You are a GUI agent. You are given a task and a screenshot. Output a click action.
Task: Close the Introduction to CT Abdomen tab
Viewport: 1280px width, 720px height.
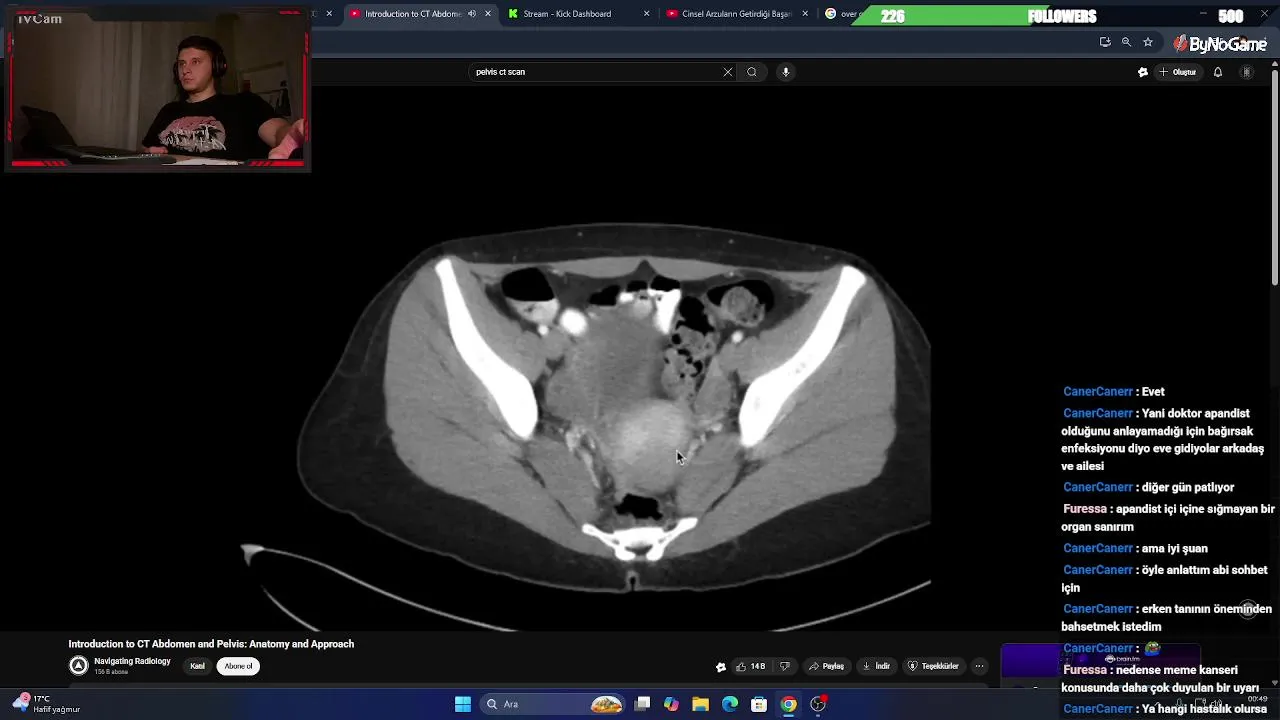click(x=488, y=14)
